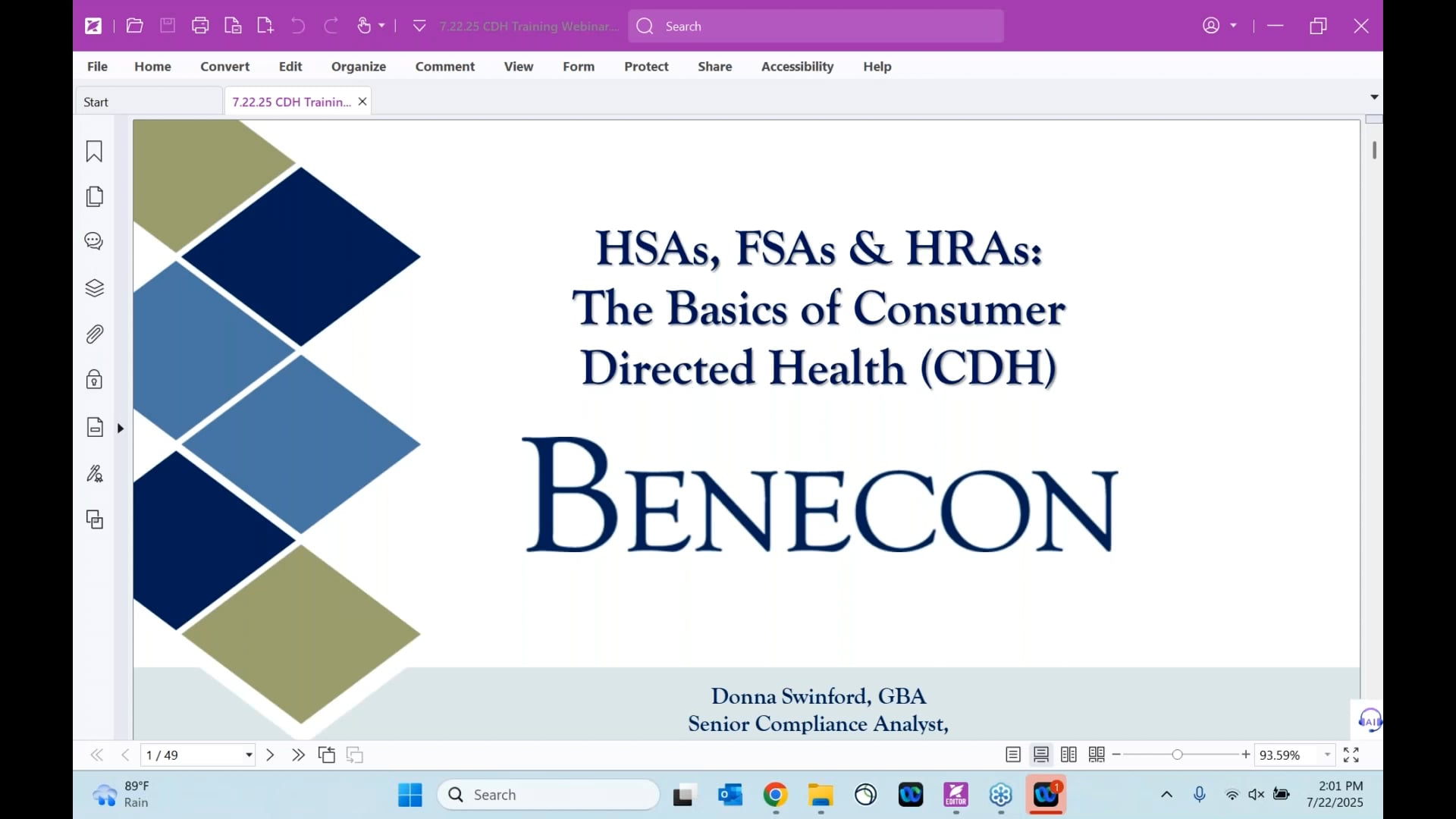Open the Security lock panel
Viewport: 1456px width, 819px height.
(x=94, y=379)
